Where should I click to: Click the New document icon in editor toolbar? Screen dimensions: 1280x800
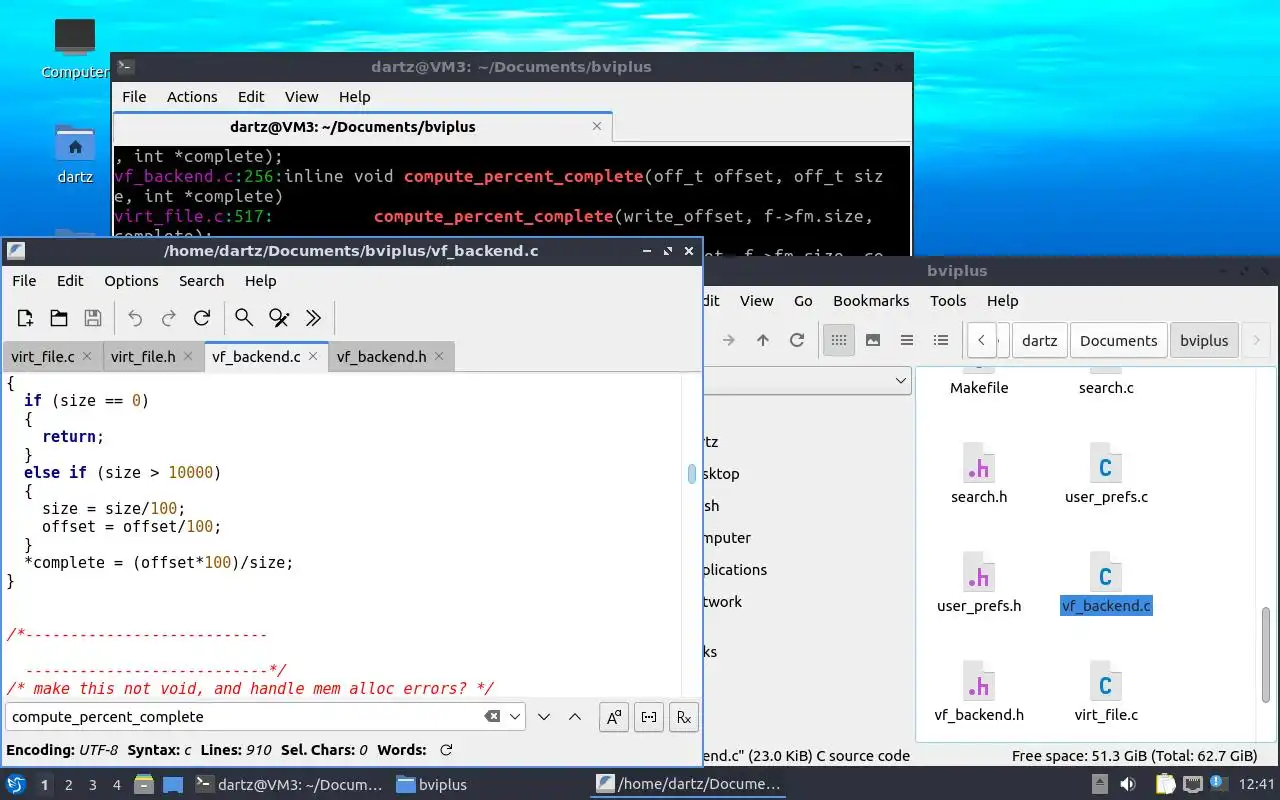click(25, 318)
